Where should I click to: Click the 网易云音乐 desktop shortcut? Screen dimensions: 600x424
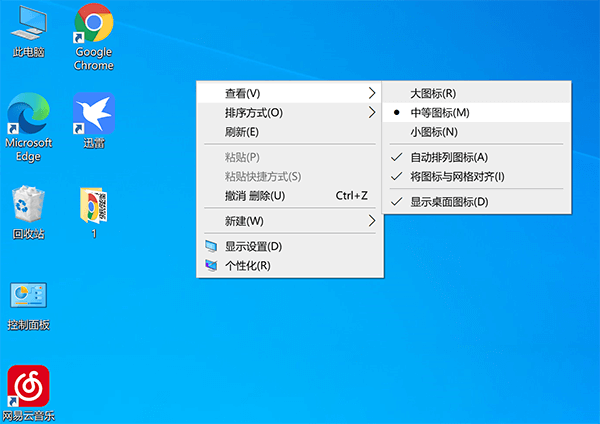click(29, 388)
